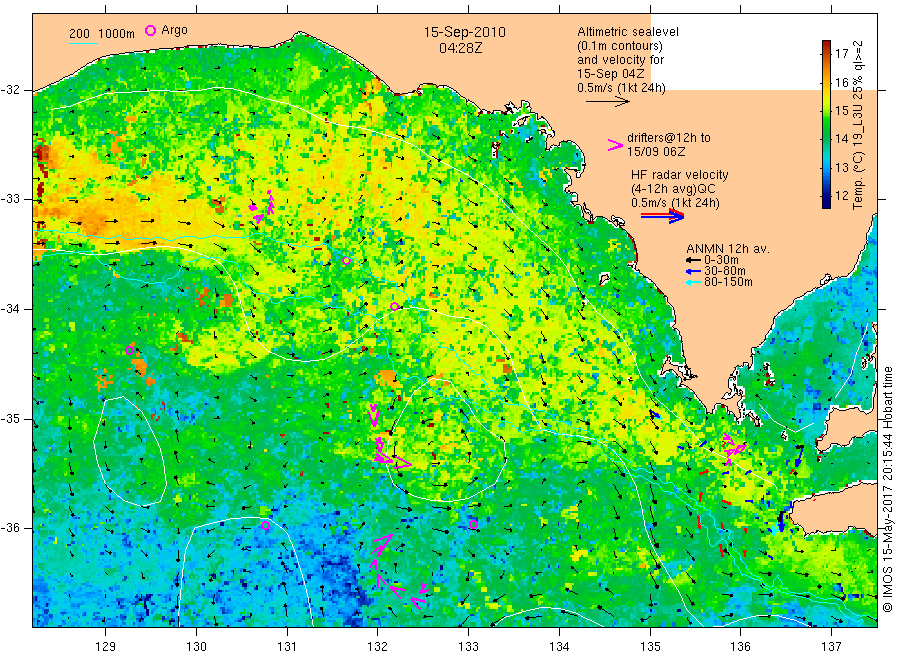Click the red and blue HF radar arrow
900x660 pixels.
(x=663, y=216)
